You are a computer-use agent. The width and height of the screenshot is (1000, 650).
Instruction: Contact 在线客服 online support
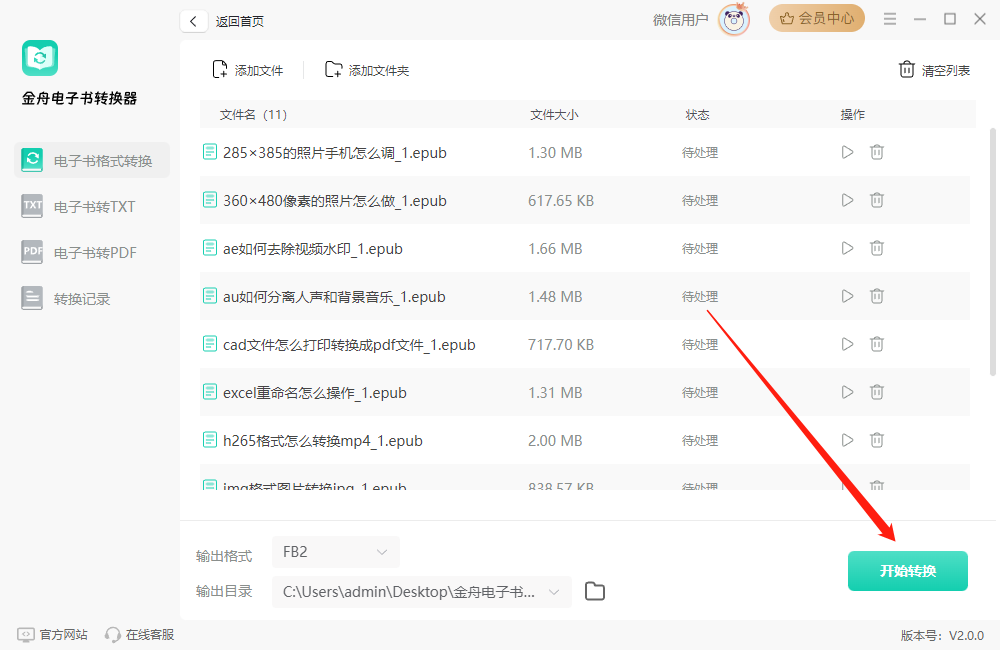(139, 634)
